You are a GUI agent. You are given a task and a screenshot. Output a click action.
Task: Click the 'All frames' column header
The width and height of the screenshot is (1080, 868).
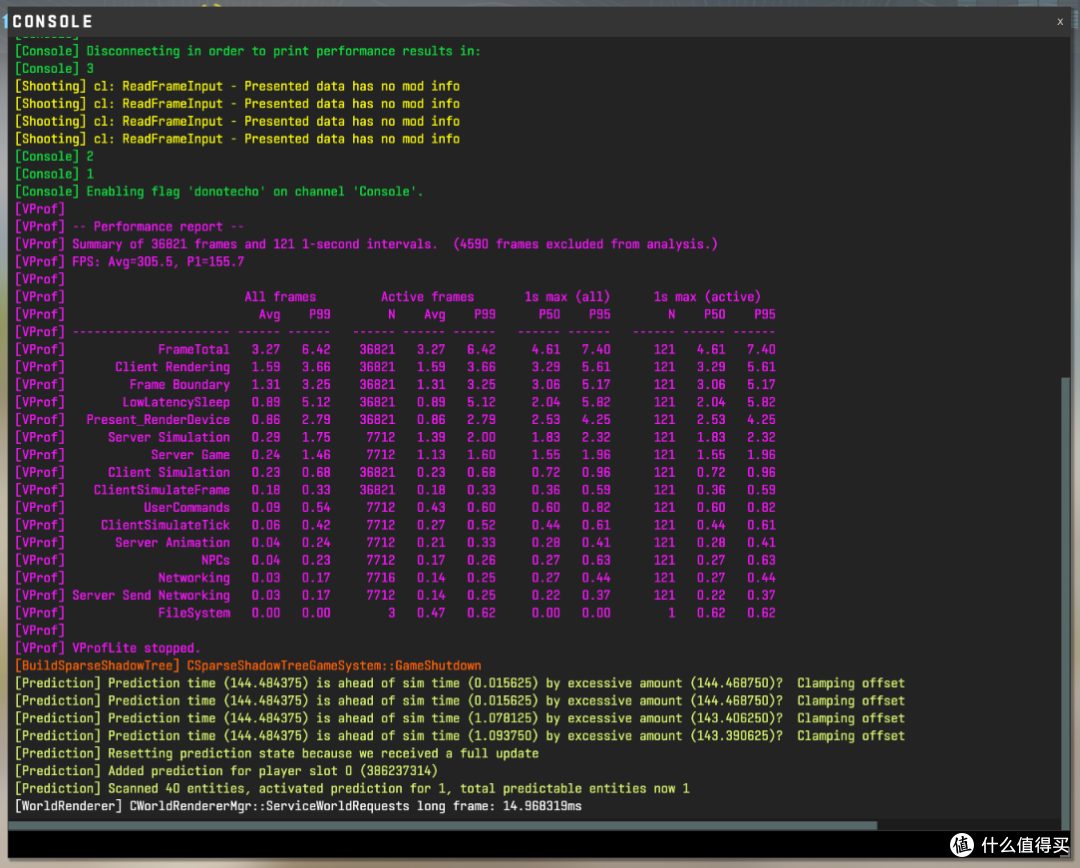tap(280, 297)
